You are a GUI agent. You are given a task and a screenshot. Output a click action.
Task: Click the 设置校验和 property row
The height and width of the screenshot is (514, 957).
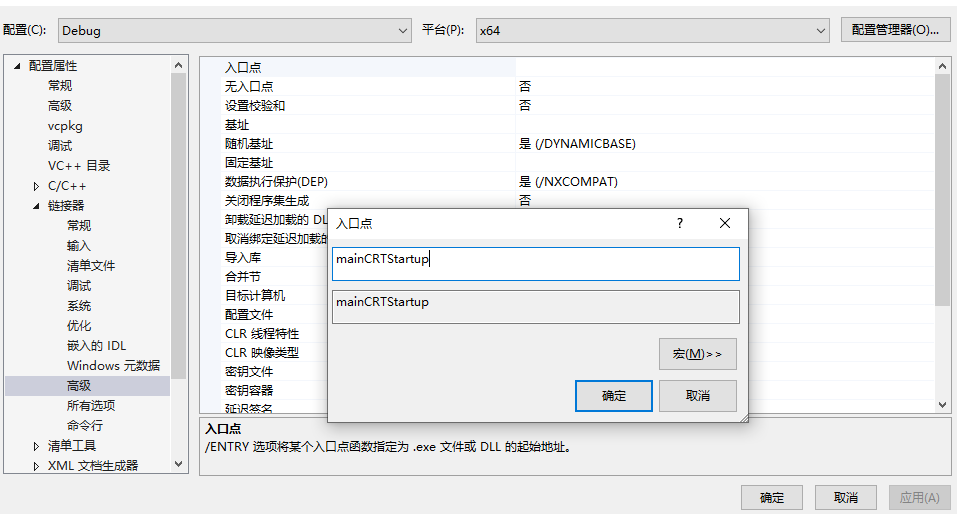click(x=577, y=105)
